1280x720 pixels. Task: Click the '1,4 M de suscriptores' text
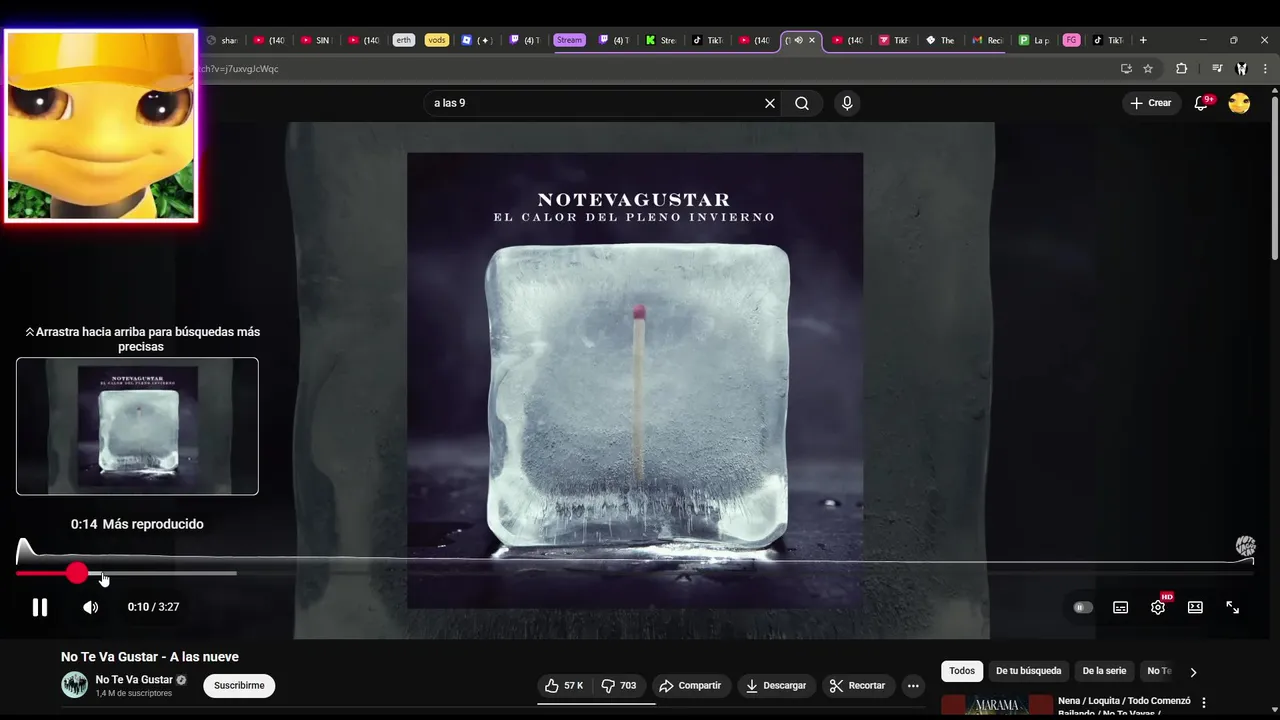click(134, 693)
